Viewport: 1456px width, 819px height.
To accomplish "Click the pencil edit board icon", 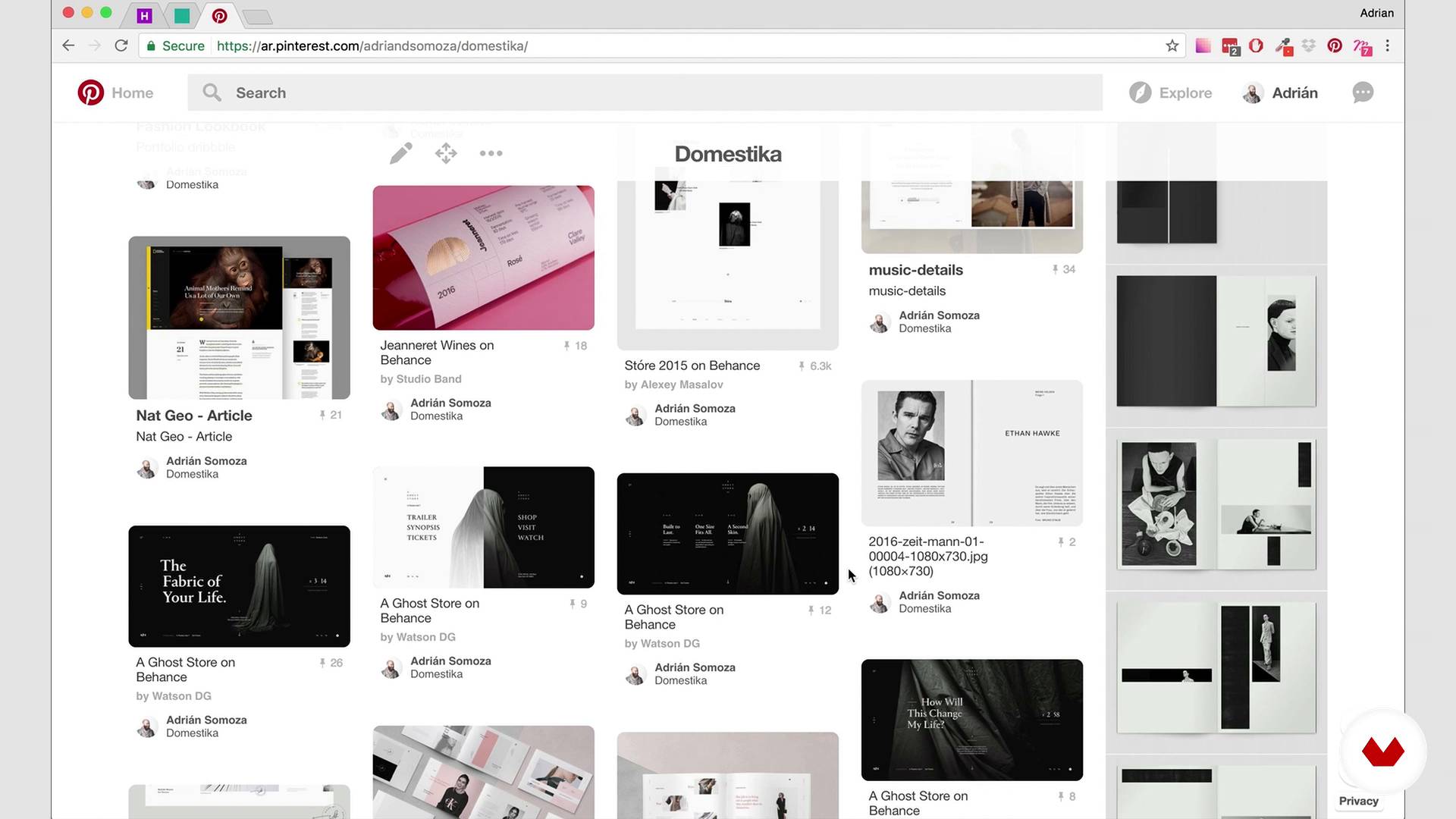I will tap(401, 153).
